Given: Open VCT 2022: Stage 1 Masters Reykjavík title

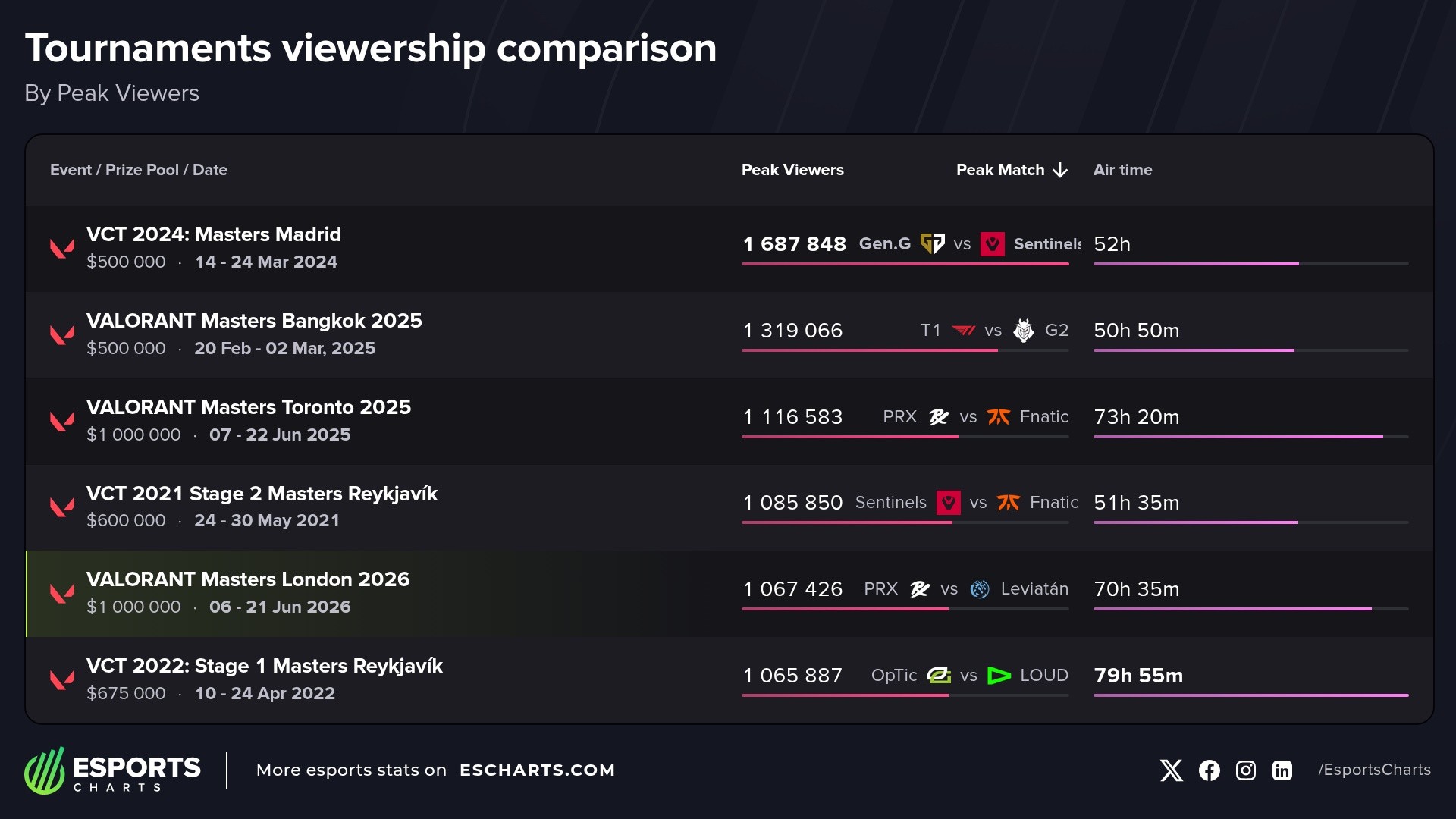Looking at the screenshot, I should click(x=265, y=666).
